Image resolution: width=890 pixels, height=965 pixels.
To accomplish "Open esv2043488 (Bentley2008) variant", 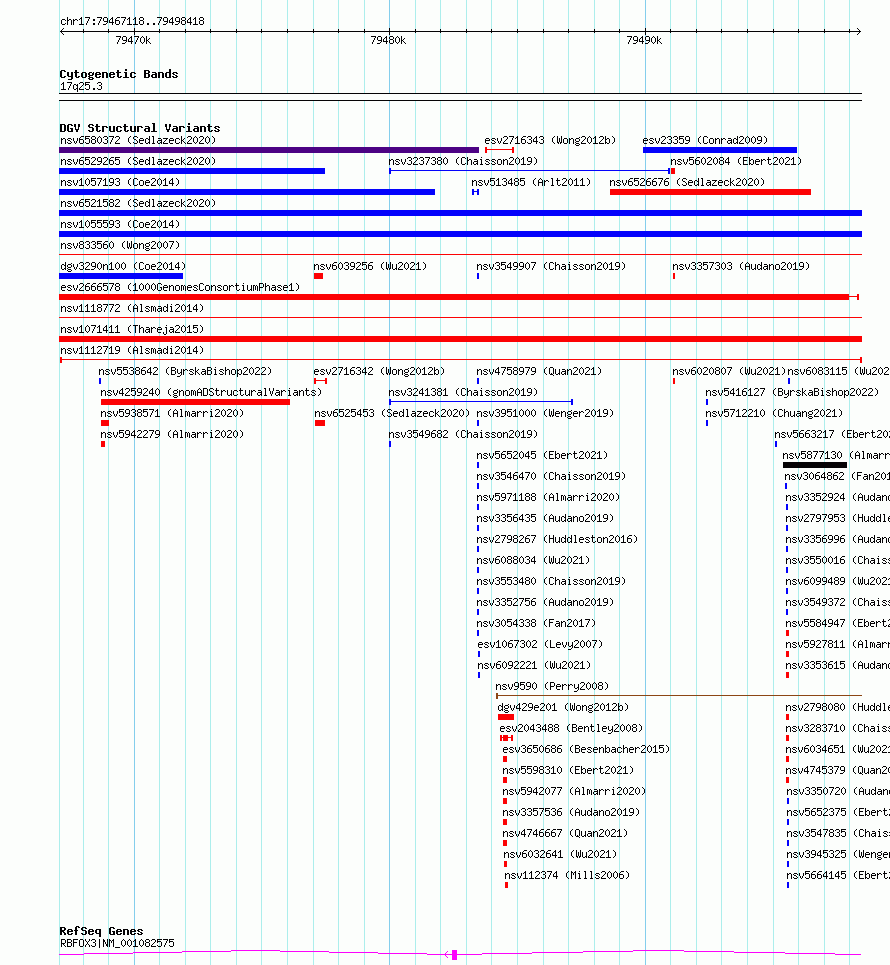I will coord(571,728).
